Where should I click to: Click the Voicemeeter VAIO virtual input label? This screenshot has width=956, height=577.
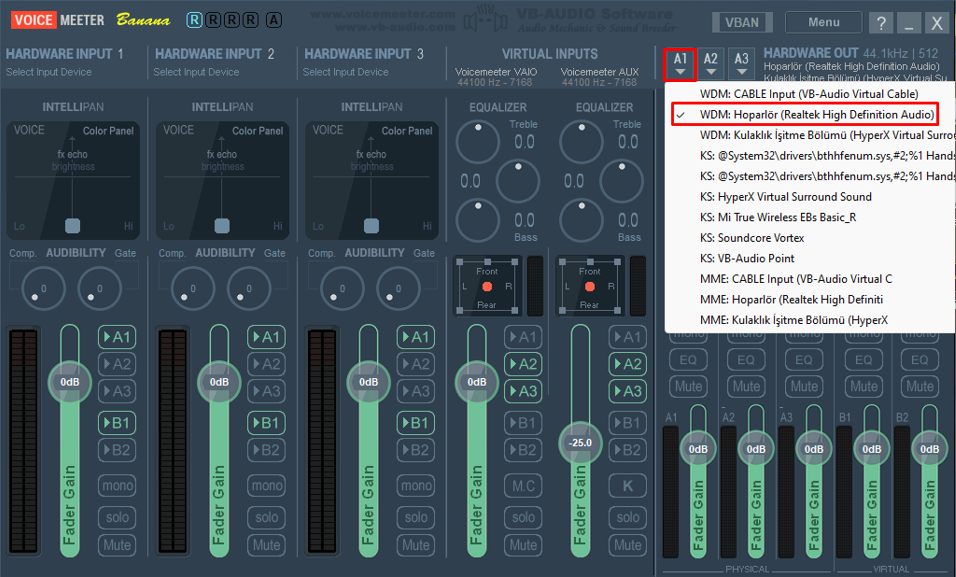[496, 72]
